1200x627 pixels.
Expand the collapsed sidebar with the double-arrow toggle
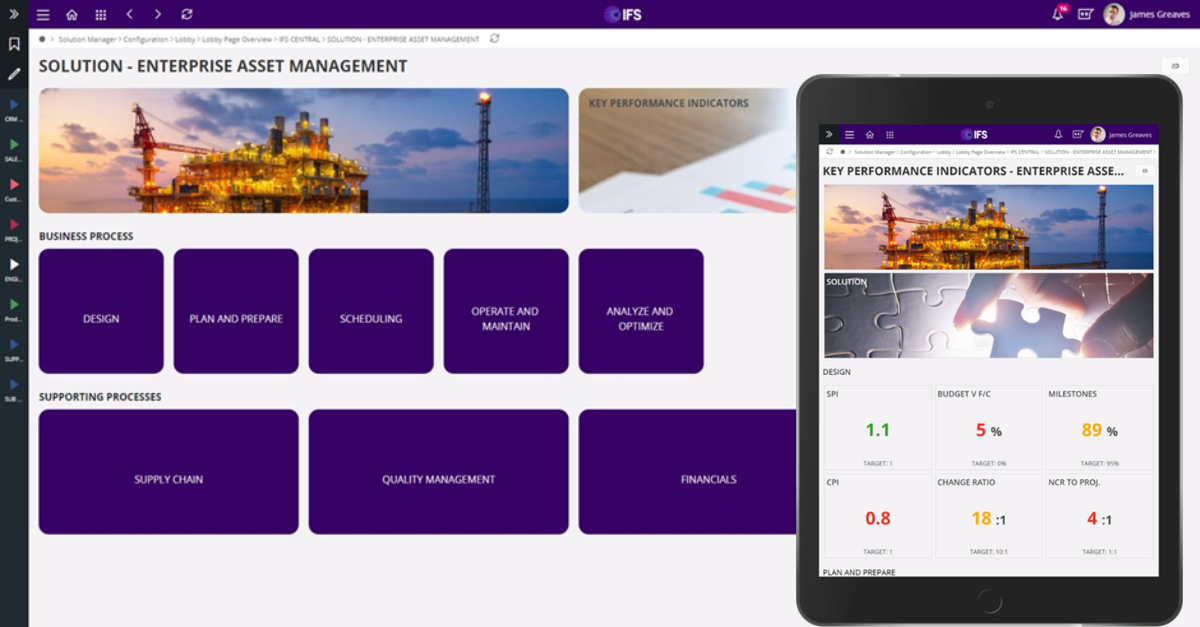pyautogui.click(x=13, y=15)
